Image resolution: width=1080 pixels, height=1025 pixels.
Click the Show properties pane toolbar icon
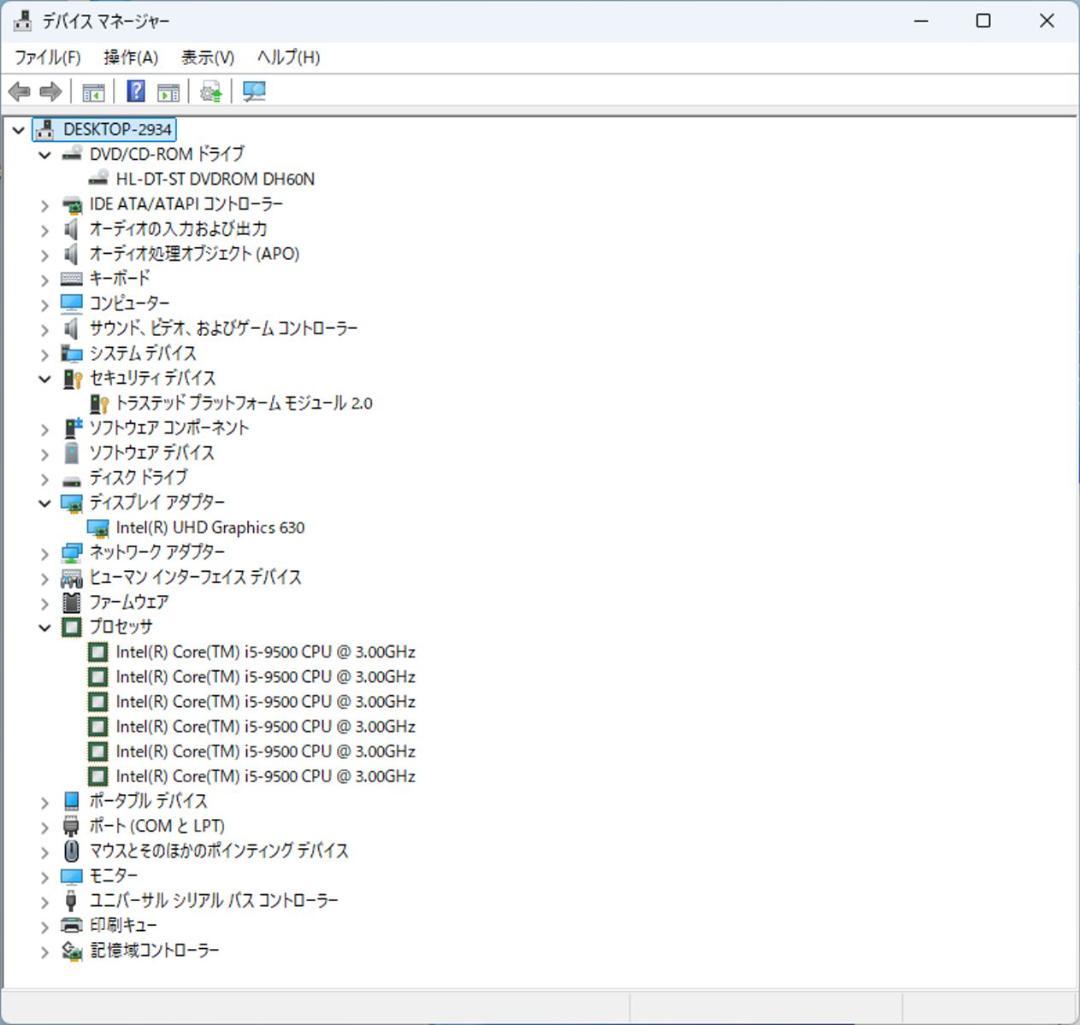168,91
